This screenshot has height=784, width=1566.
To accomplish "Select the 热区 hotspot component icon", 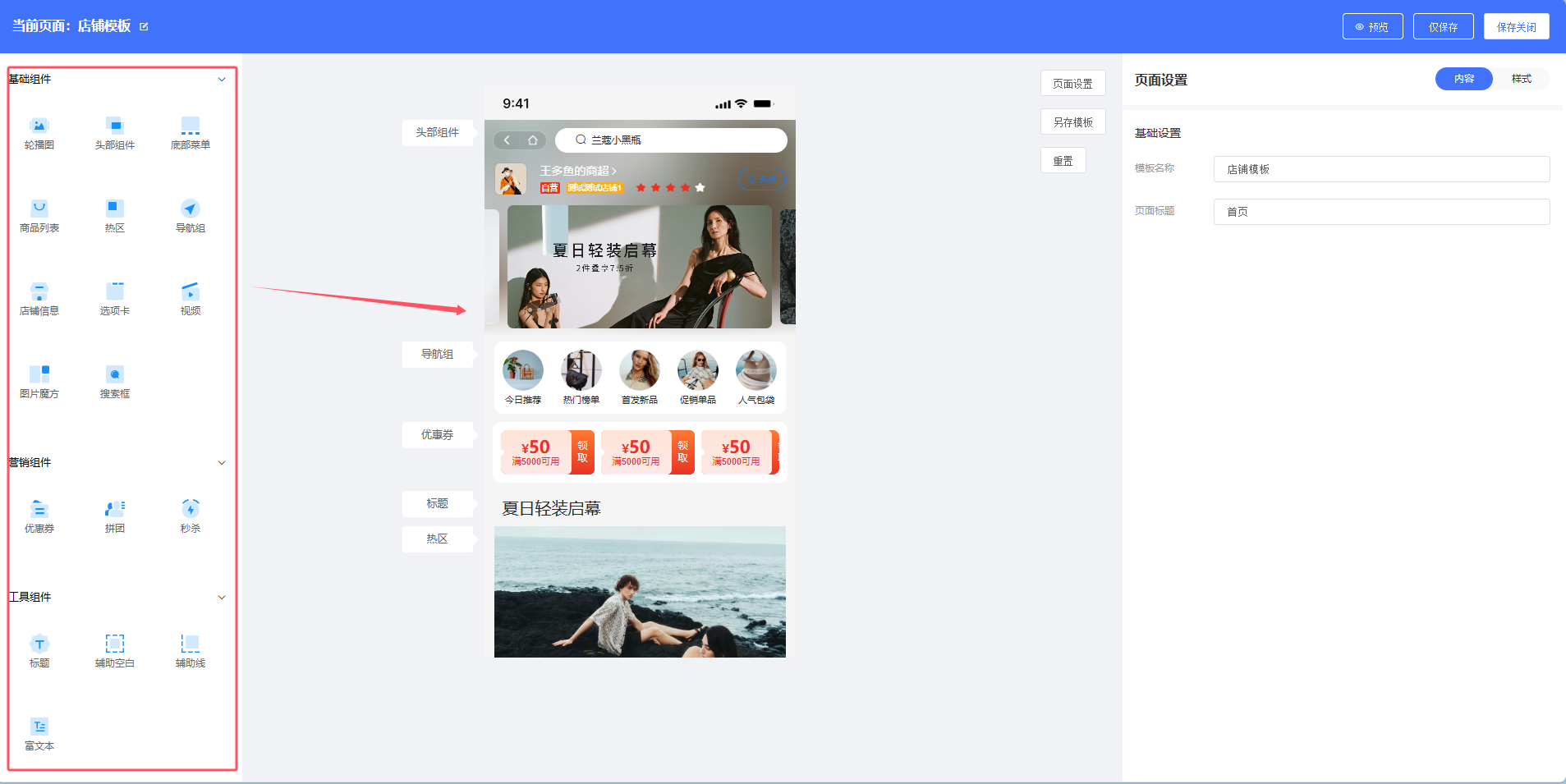I will [x=115, y=209].
